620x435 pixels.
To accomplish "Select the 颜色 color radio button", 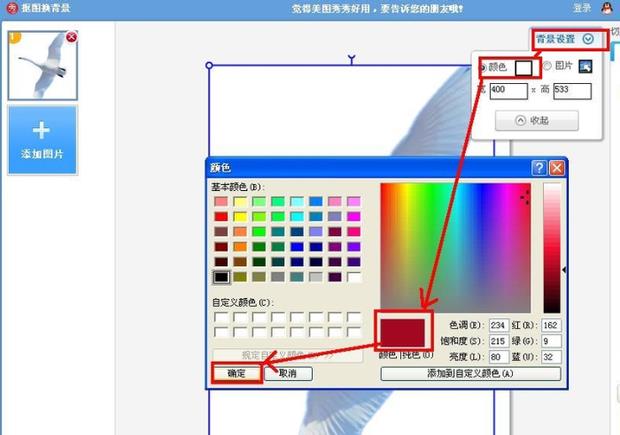I will coord(485,67).
